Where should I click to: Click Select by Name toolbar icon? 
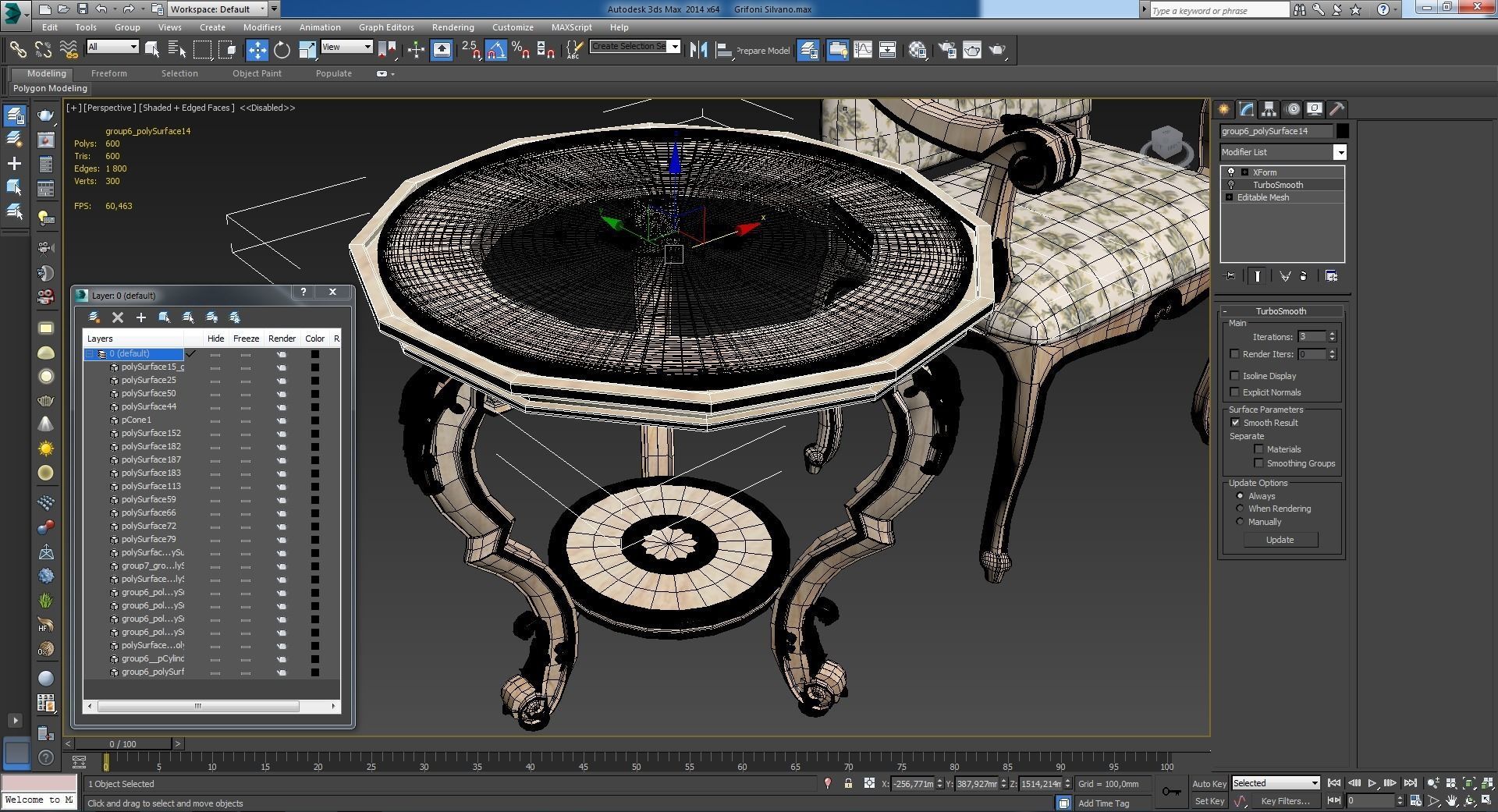click(177, 50)
